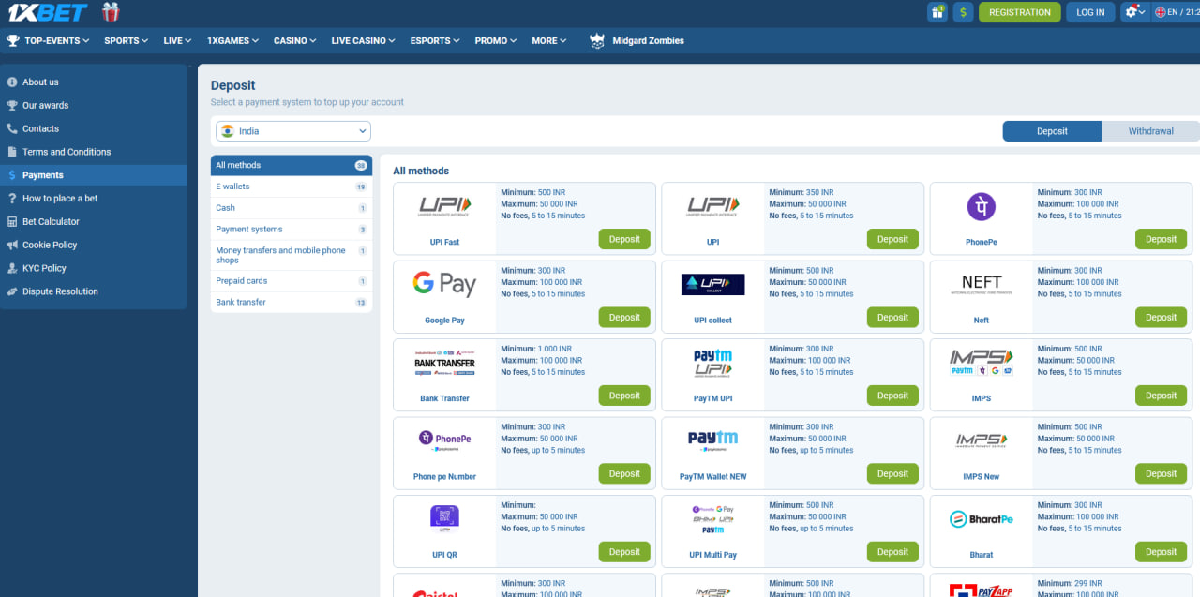Expand the ESPORTS menu

pos(435,41)
